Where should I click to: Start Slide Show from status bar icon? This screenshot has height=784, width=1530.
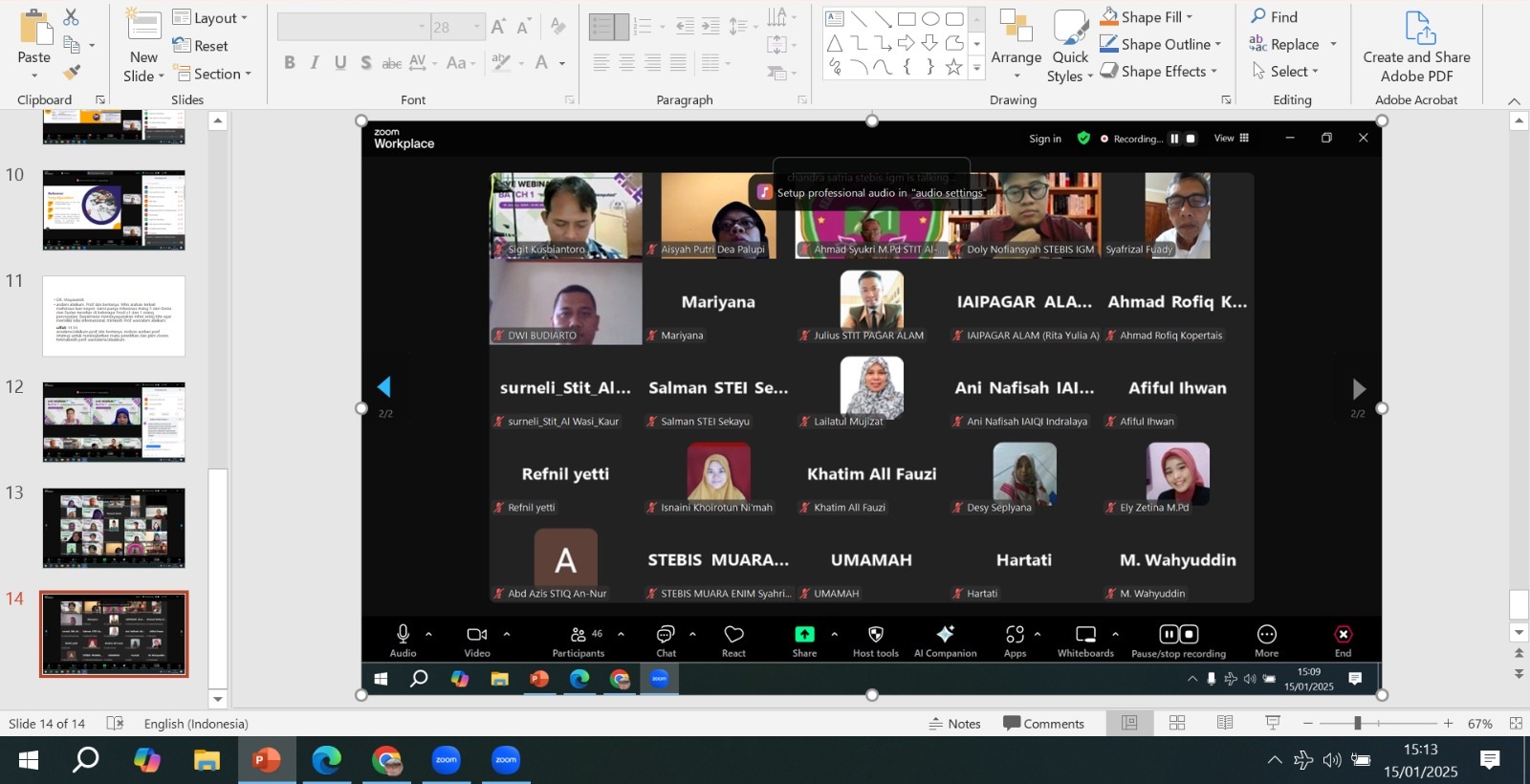1273,724
